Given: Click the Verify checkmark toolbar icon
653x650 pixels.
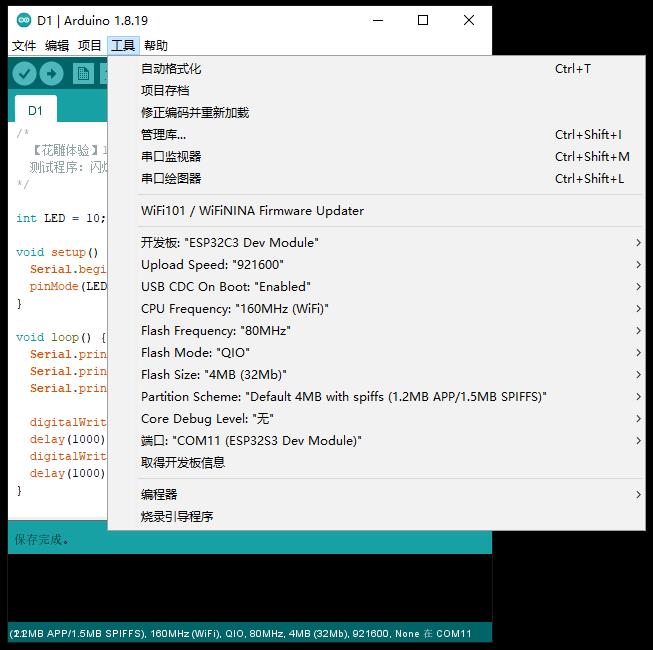Looking at the screenshot, I should [x=24, y=74].
